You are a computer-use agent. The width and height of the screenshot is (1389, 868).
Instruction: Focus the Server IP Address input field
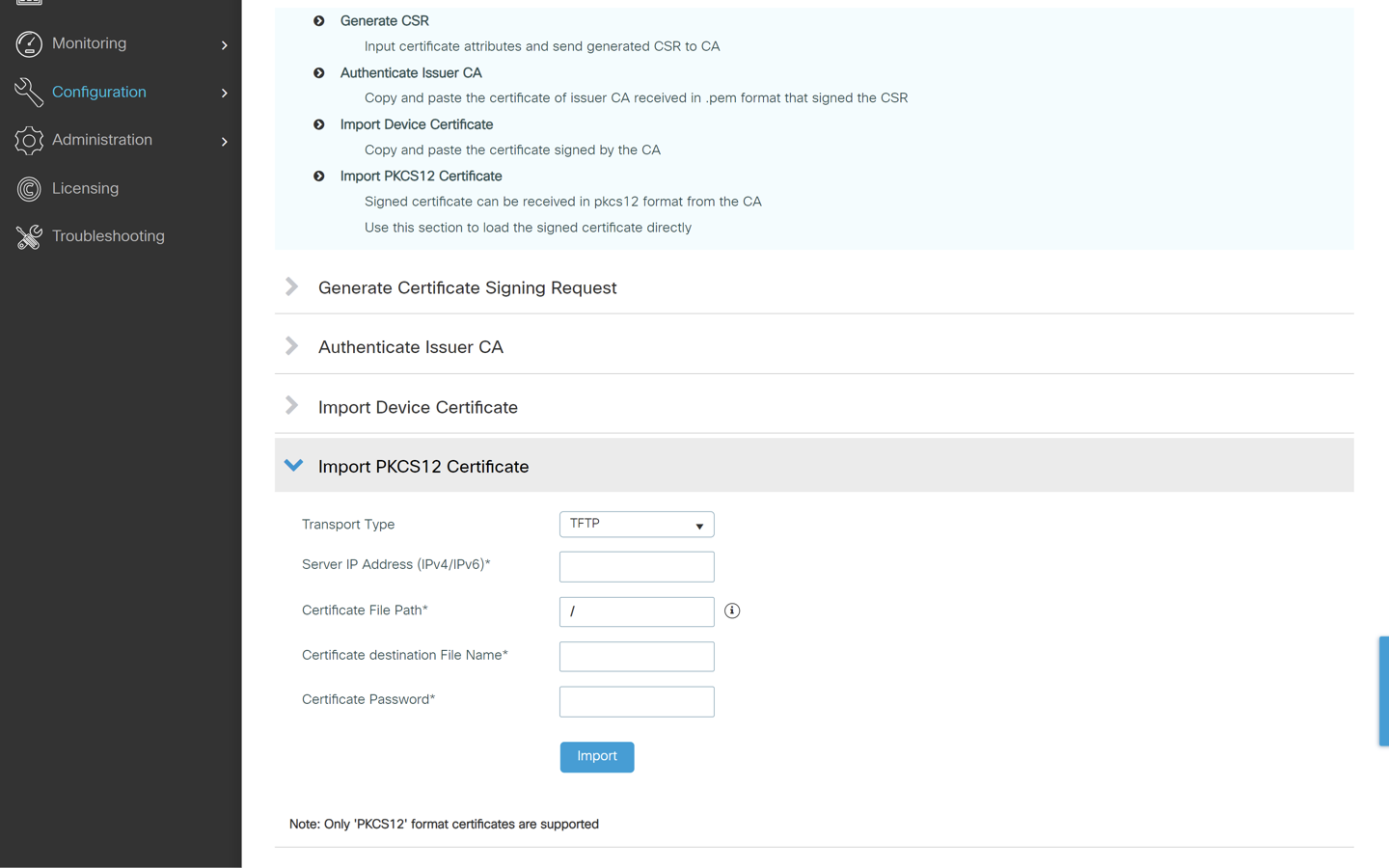pos(637,566)
